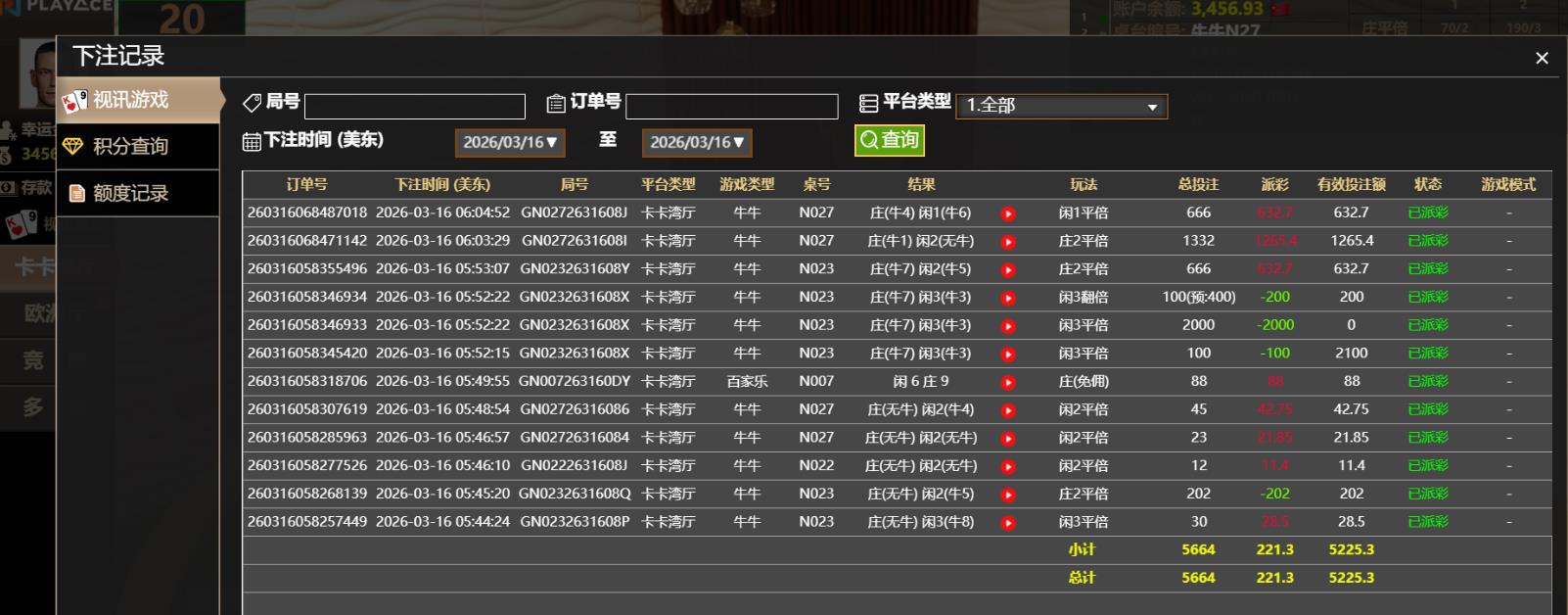This screenshot has width=1568, height=615.
Task: Open the 积分查询 sidebar tab
Action: pyautogui.click(x=137, y=147)
